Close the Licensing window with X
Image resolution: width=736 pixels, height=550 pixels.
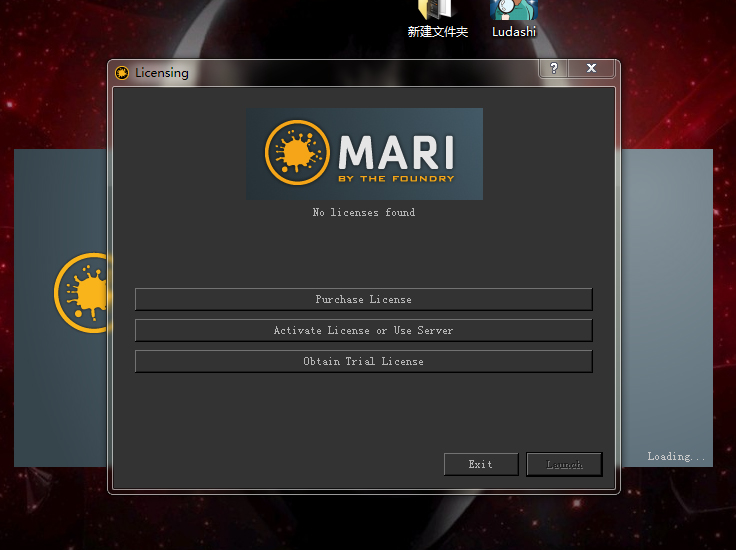[591, 69]
